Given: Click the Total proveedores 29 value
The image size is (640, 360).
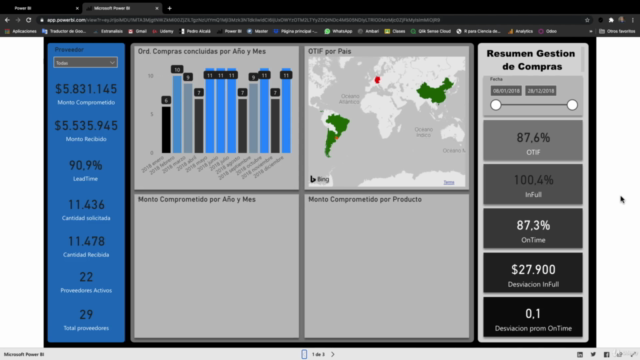Looking at the screenshot, I should pyautogui.click(x=86, y=314).
